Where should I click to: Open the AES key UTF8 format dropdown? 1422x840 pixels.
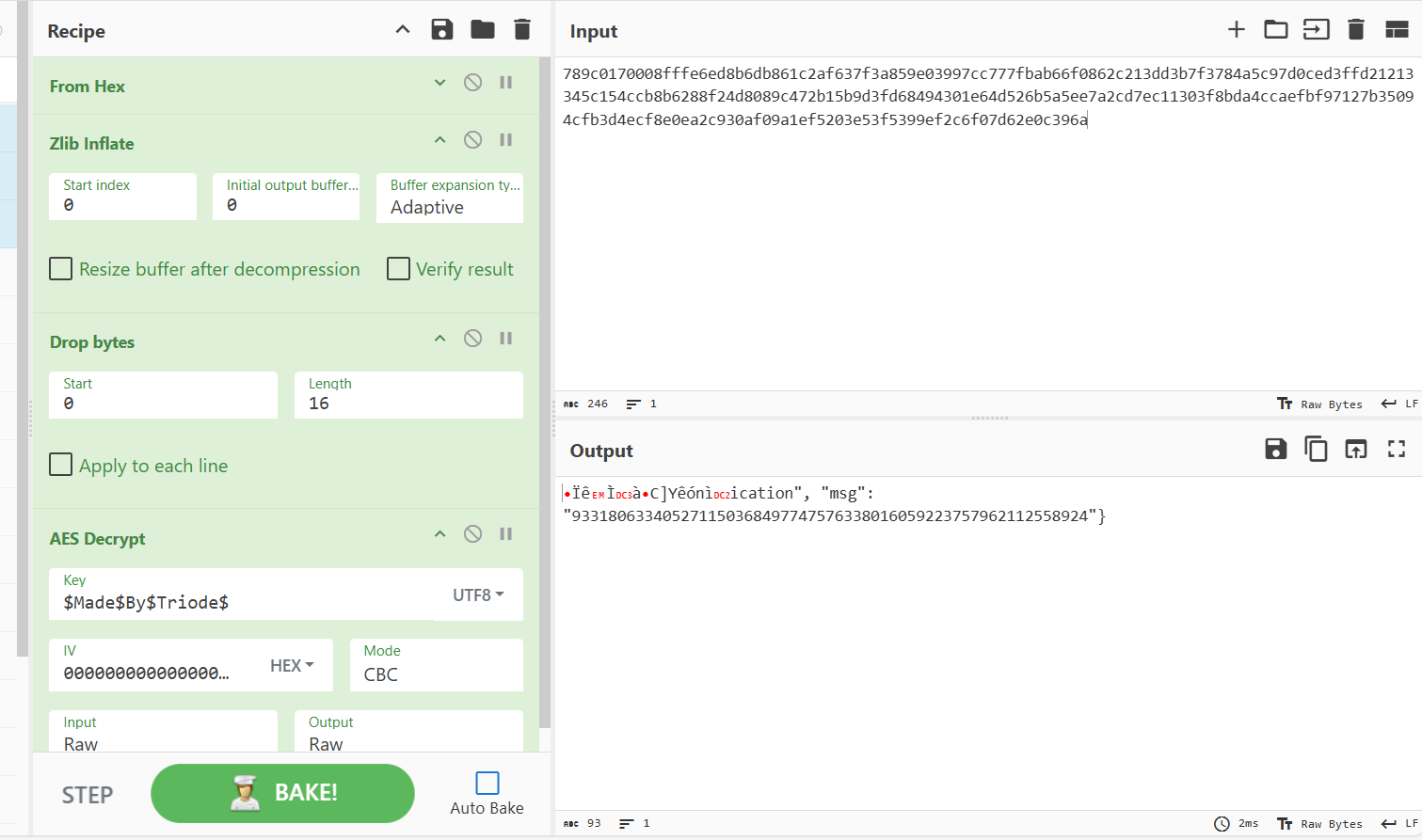point(478,595)
